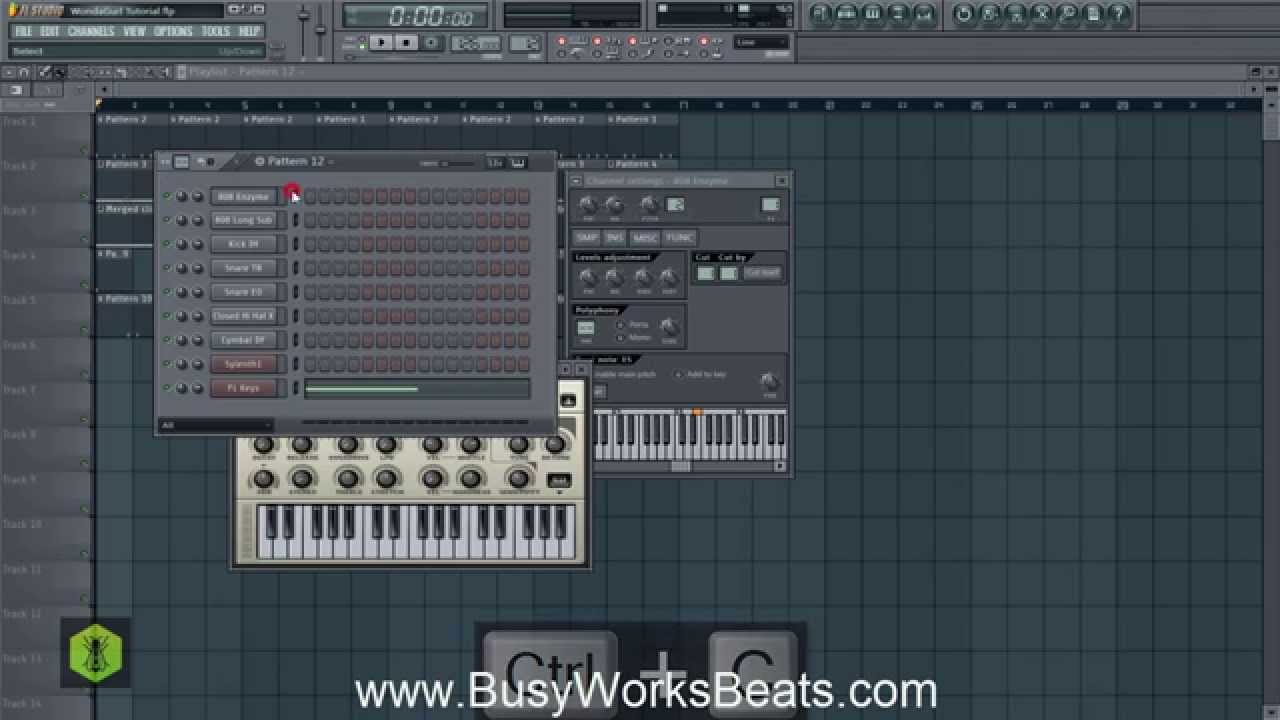Screen dimensions: 1280x720
Task: Click the project info toolbar icon
Action: (x=1094, y=13)
